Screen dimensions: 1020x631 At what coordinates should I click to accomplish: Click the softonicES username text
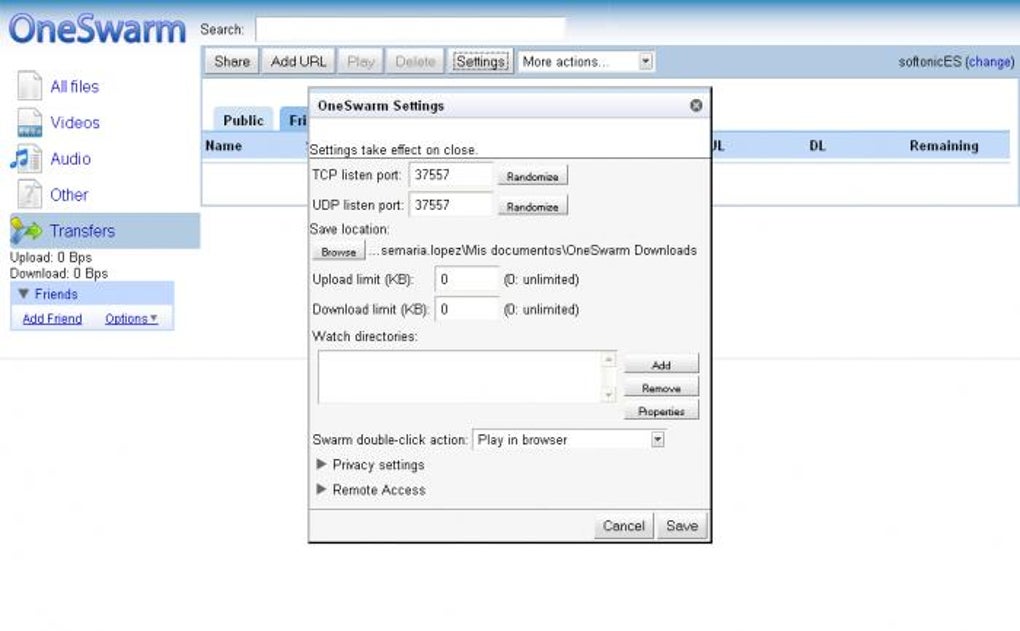pos(930,62)
